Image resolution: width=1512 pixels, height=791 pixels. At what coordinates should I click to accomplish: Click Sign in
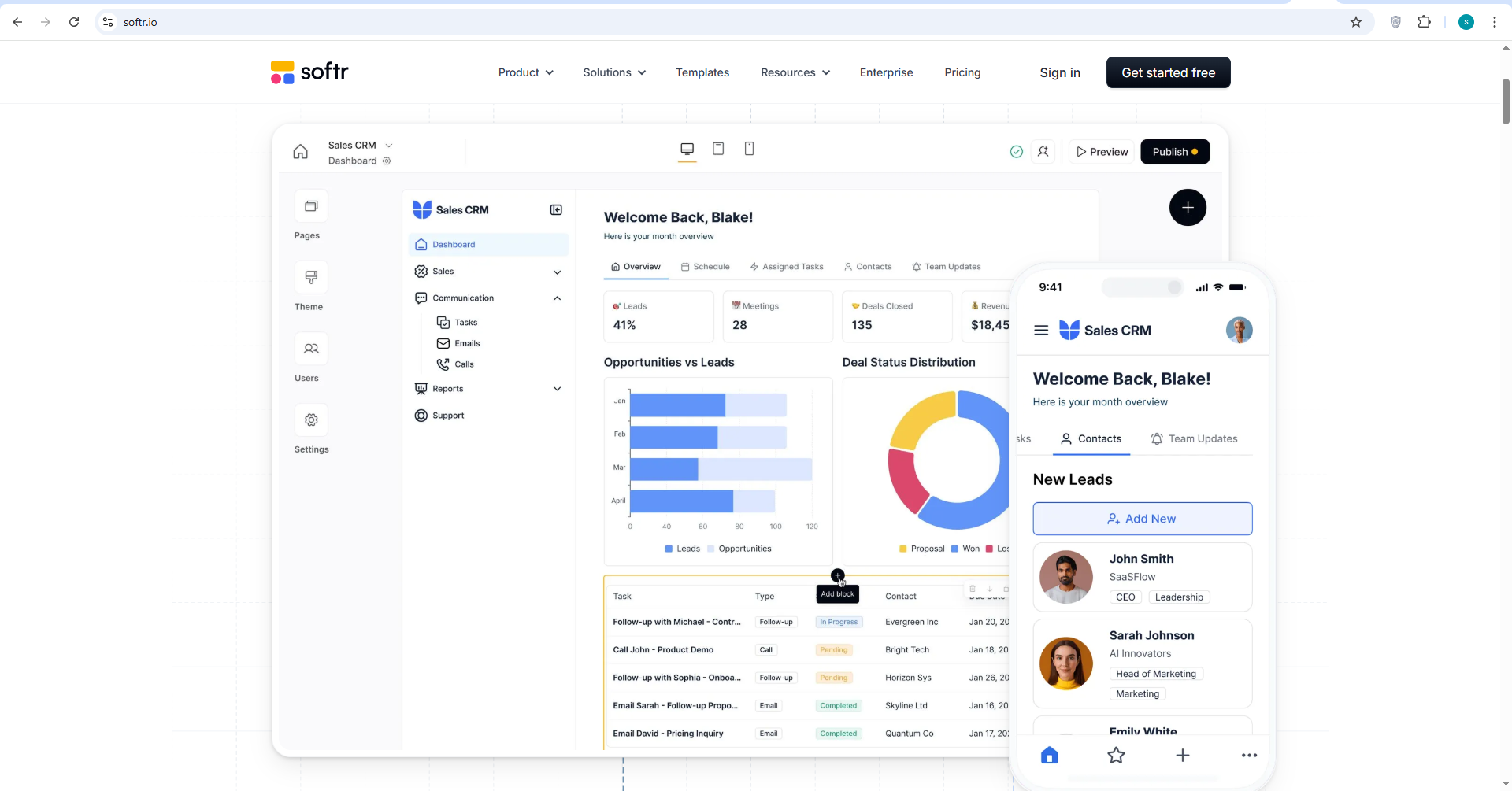1060,72
